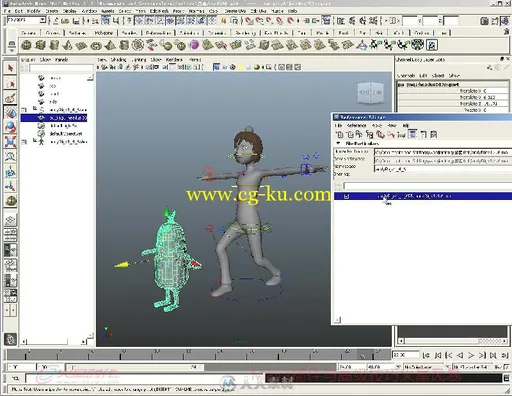The width and height of the screenshot is (512, 396).
Task: Click the ViewCube in the viewport corner
Action: pyautogui.click(x=370, y=92)
